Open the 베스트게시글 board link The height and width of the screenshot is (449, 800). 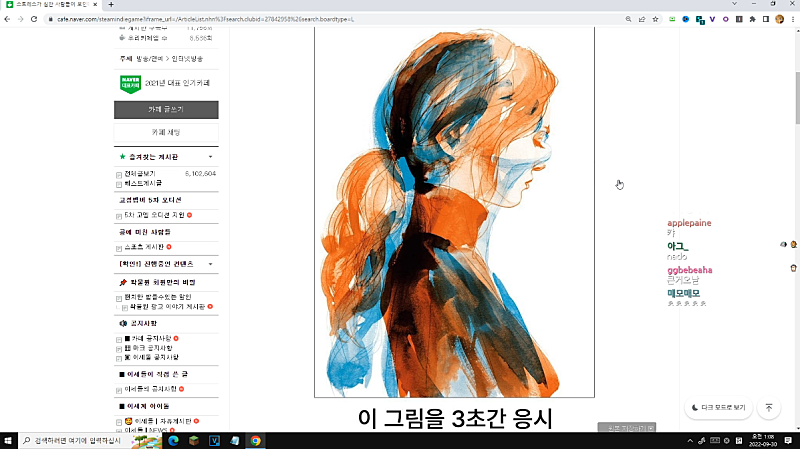141,184
